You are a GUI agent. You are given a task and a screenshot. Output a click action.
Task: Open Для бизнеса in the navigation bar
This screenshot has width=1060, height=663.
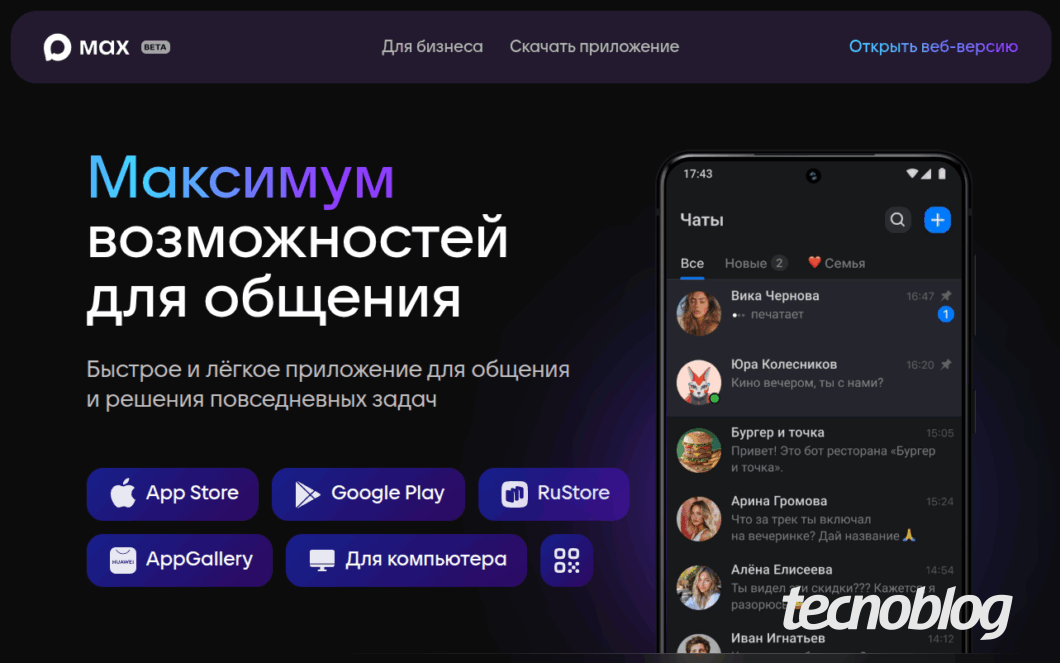pyautogui.click(x=432, y=46)
